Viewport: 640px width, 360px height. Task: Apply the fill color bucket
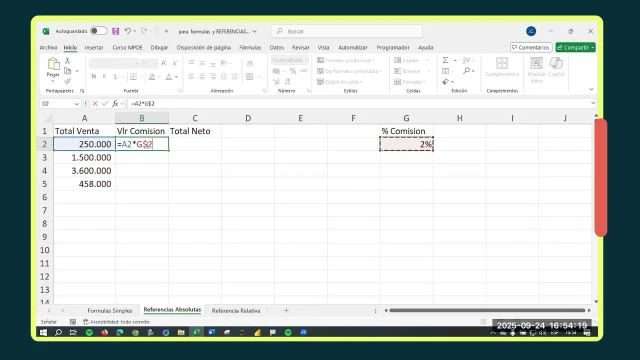coord(151,76)
